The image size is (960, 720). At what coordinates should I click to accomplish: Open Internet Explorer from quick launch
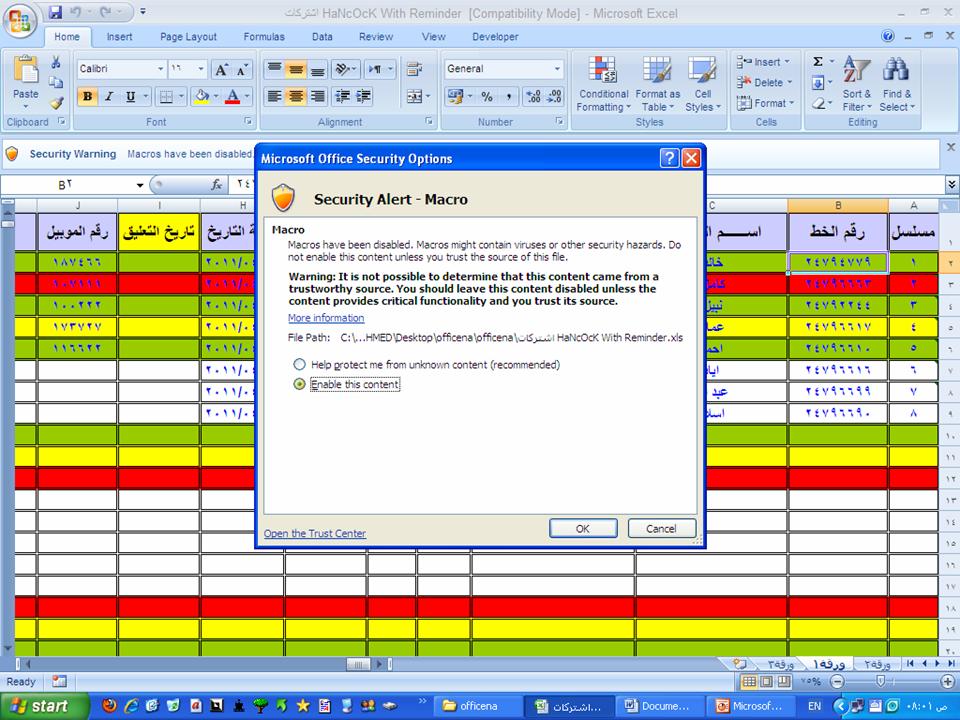132,706
